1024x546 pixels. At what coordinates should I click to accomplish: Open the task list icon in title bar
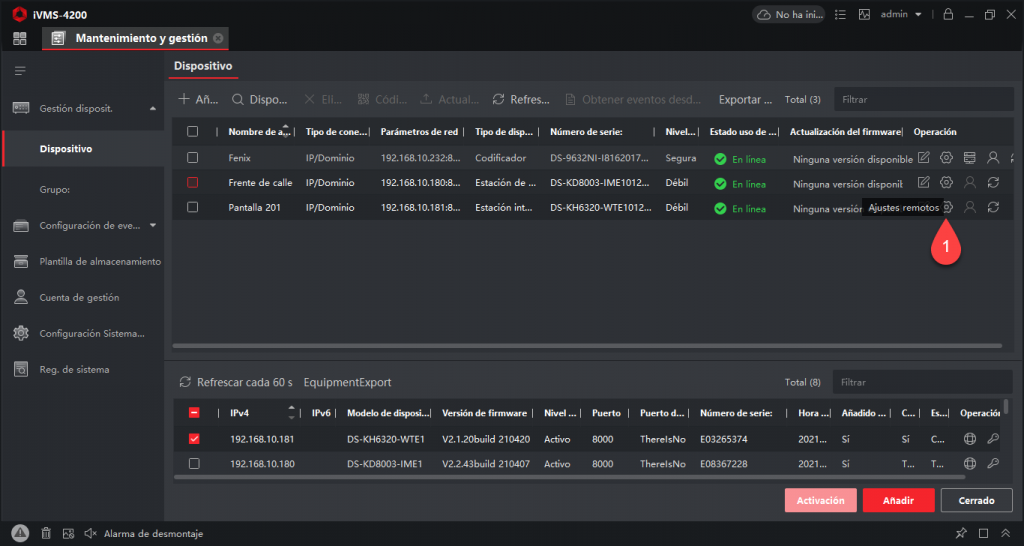[841, 14]
